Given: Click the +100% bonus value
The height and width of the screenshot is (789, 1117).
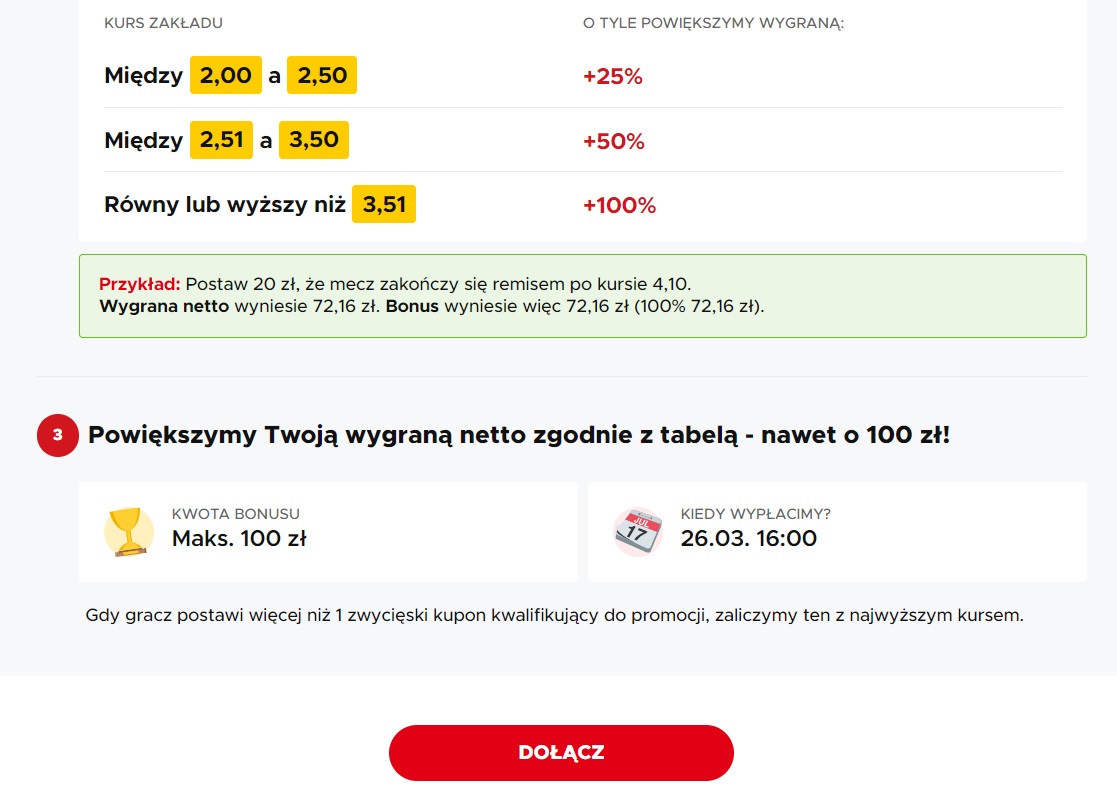Looking at the screenshot, I should [x=619, y=206].
